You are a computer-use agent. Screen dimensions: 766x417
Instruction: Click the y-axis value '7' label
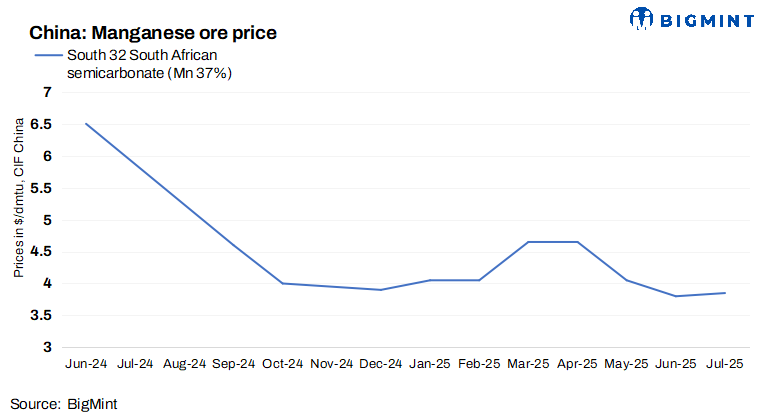point(45,92)
